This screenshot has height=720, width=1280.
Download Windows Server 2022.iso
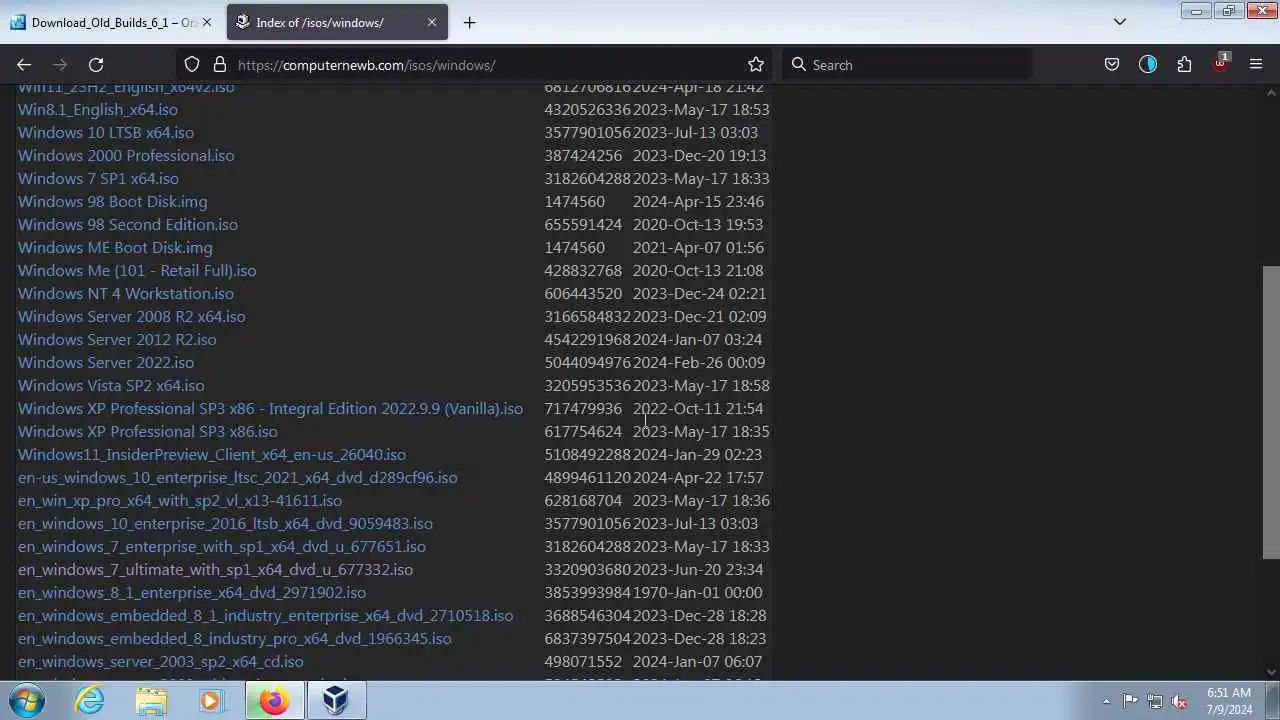(x=106, y=362)
